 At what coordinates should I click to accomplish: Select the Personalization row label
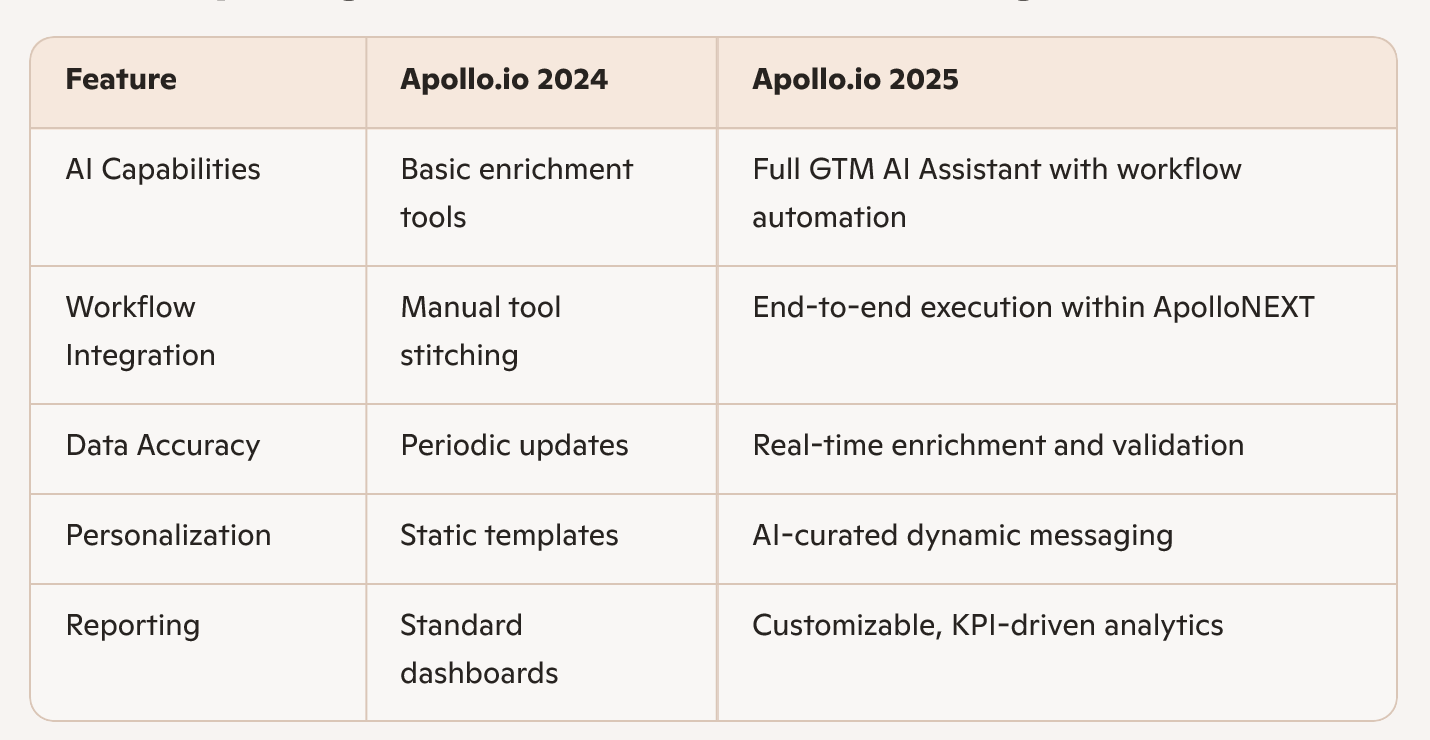click(168, 535)
